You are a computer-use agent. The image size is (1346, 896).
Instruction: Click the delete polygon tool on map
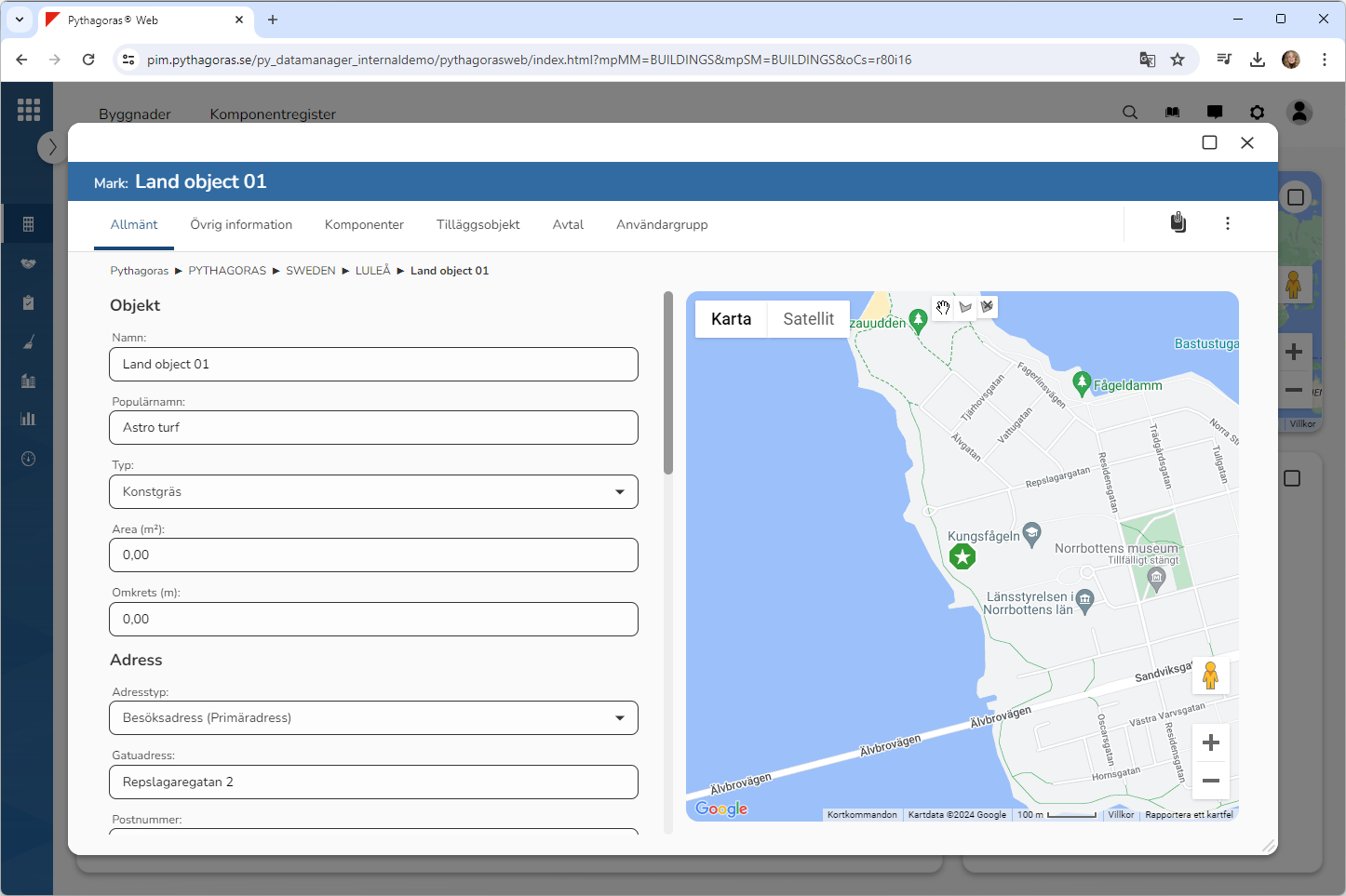coord(987,307)
